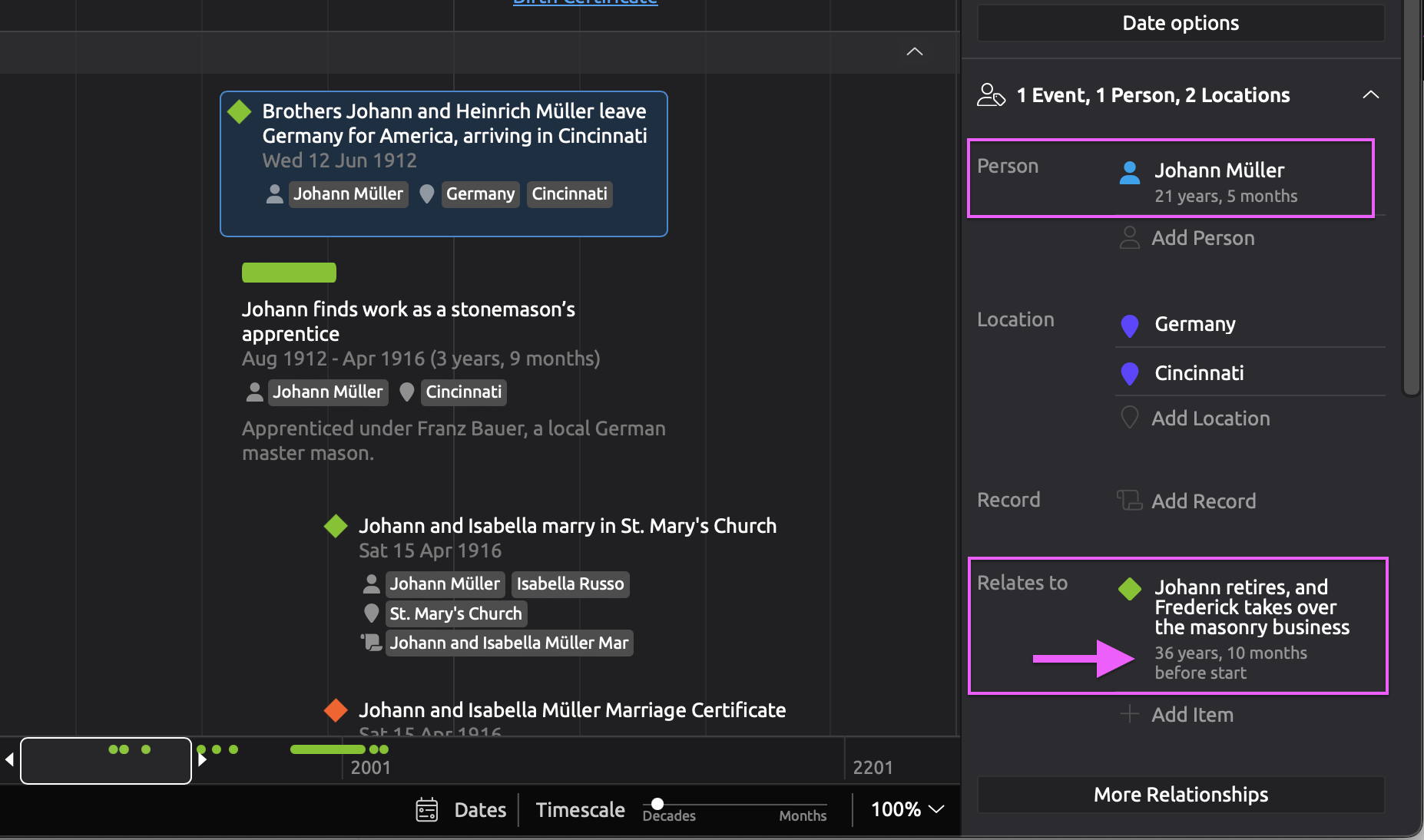Click the orange diamond on Marriage Certificate
The image size is (1424, 840).
[336, 710]
